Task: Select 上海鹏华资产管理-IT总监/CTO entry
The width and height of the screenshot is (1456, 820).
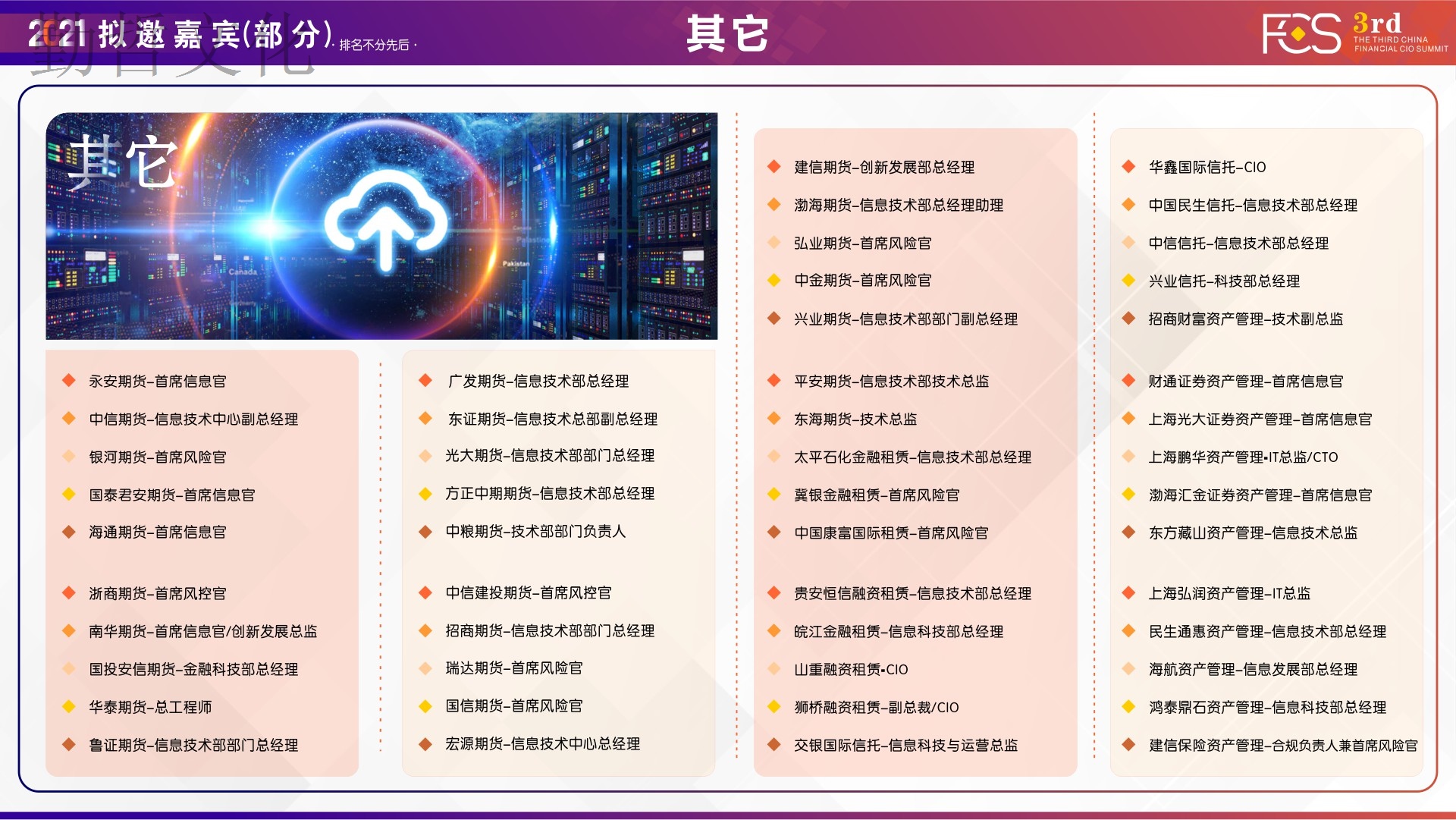Action: pyautogui.click(x=1244, y=457)
